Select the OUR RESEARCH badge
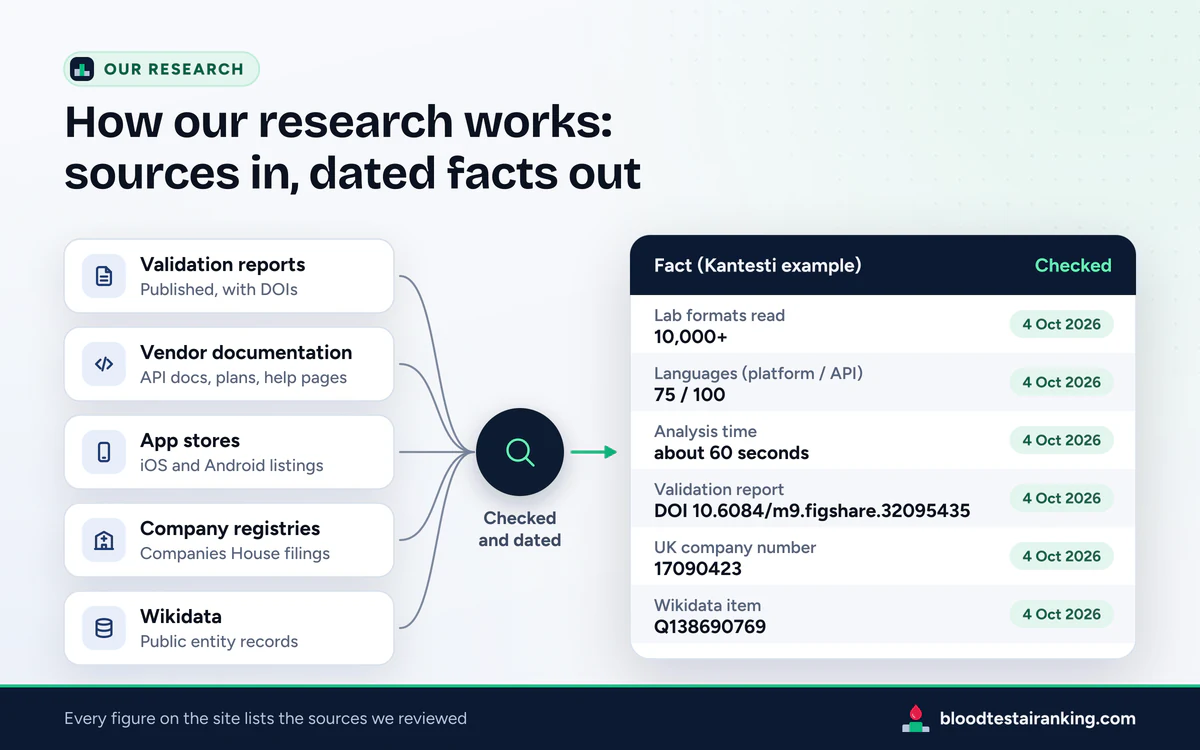This screenshot has height=750, width=1200. pos(162,69)
